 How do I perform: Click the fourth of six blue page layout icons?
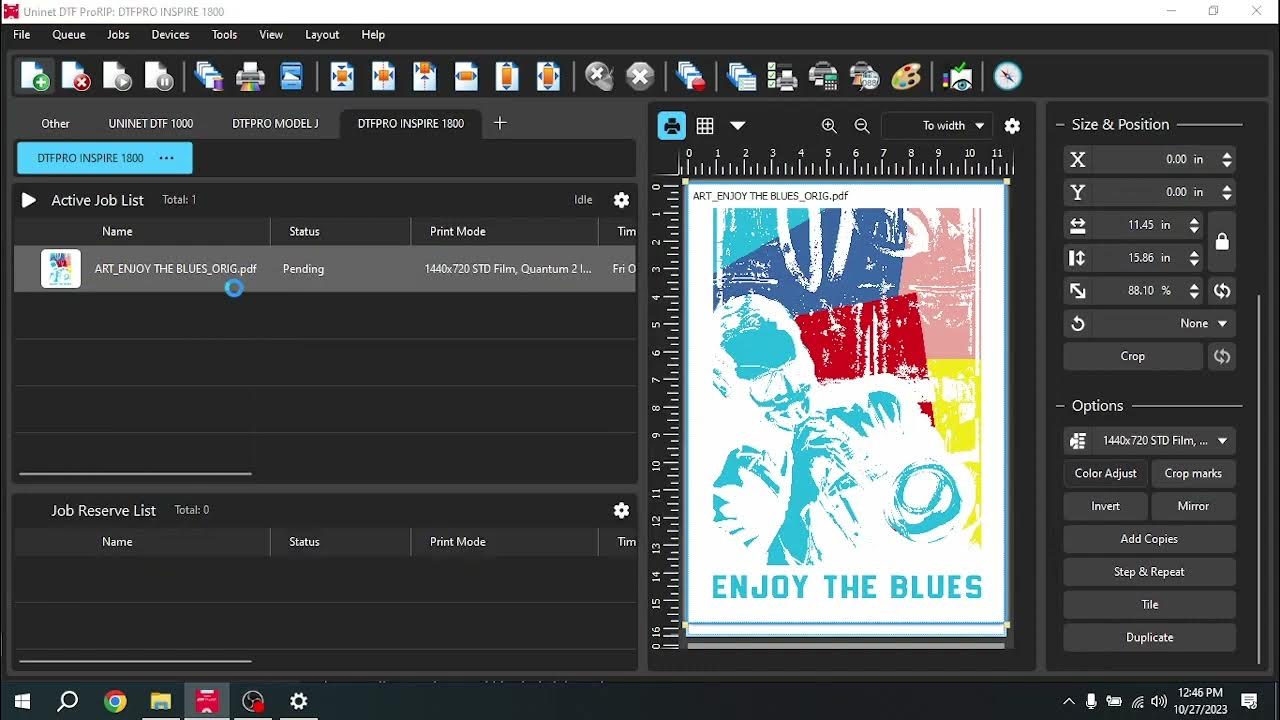tap(466, 76)
